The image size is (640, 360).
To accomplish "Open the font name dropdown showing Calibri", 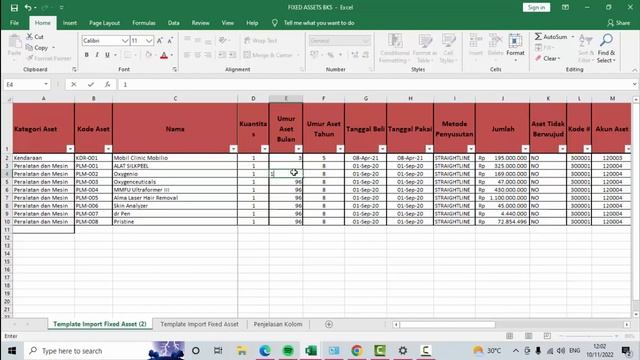I will (x=125, y=40).
